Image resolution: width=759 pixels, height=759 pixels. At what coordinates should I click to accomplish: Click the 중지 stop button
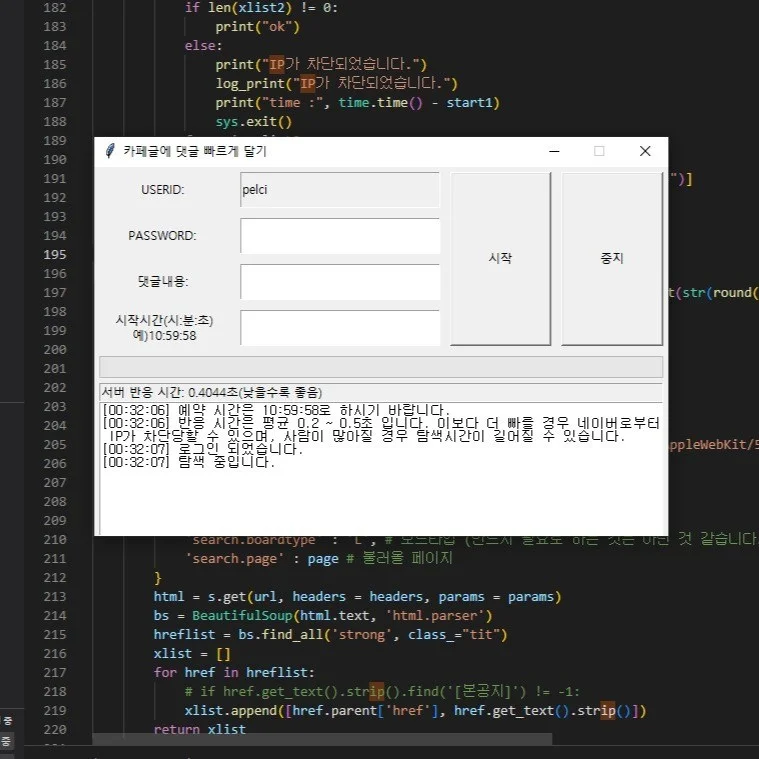612,258
